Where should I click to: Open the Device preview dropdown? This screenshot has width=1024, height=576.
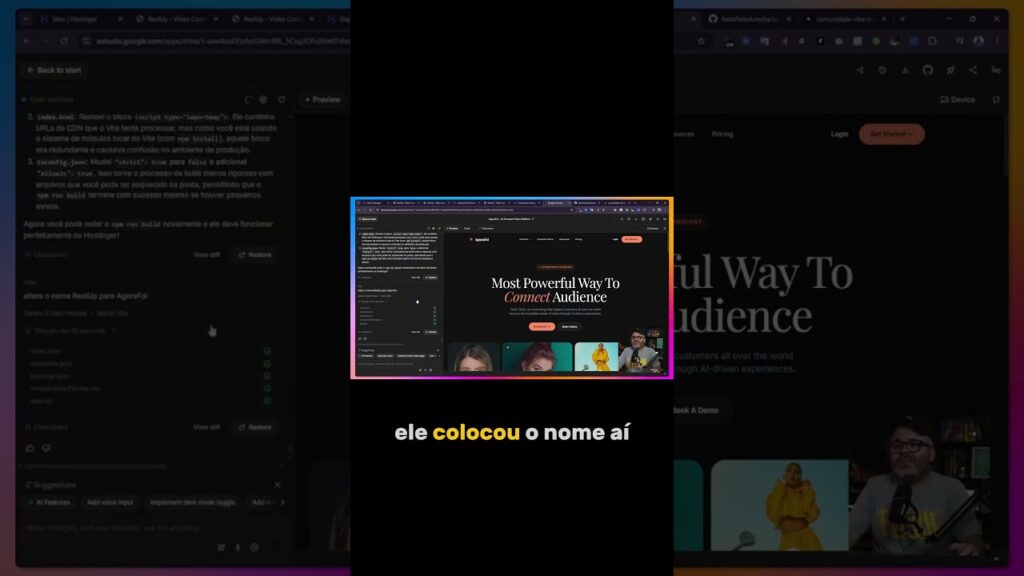[x=958, y=100]
